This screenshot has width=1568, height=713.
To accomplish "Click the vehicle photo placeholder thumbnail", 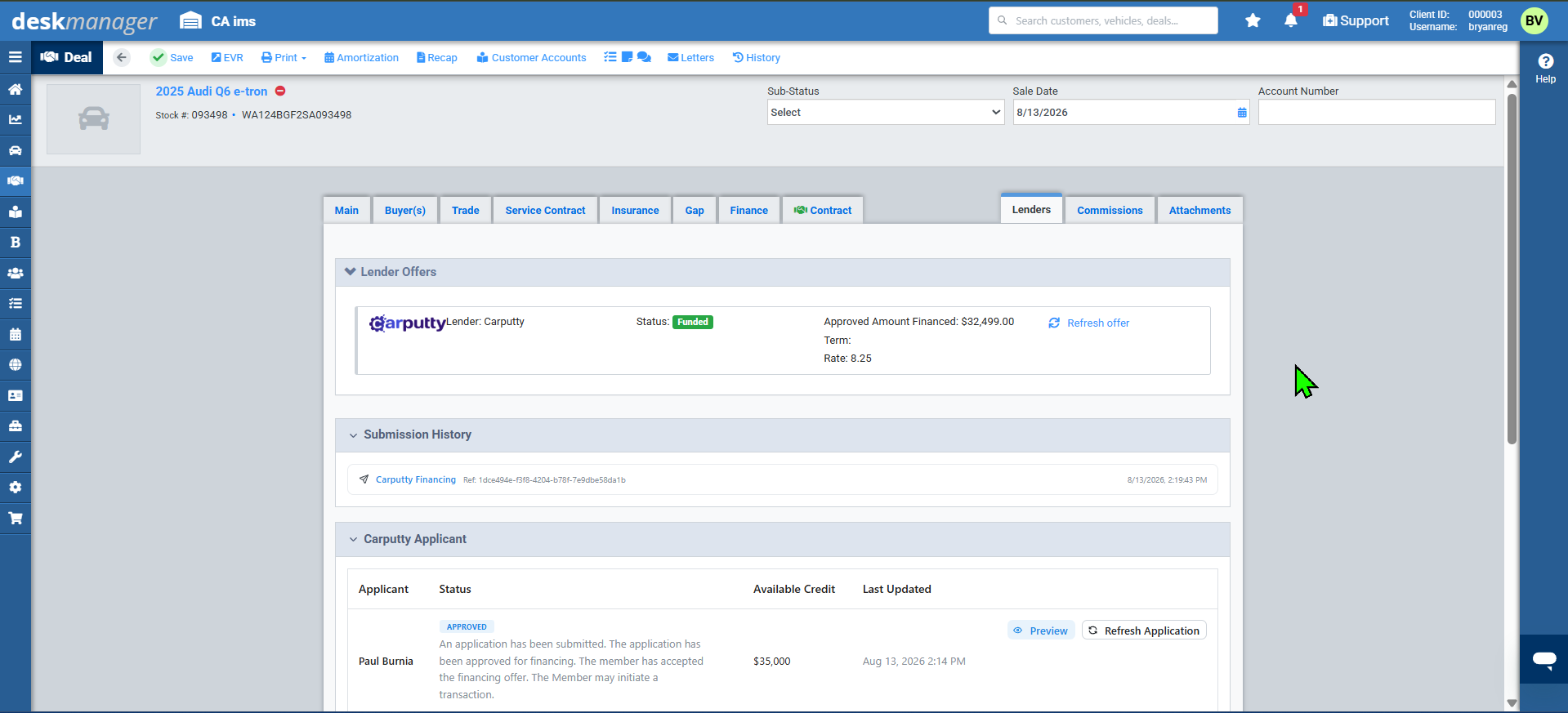I will 93,119.
